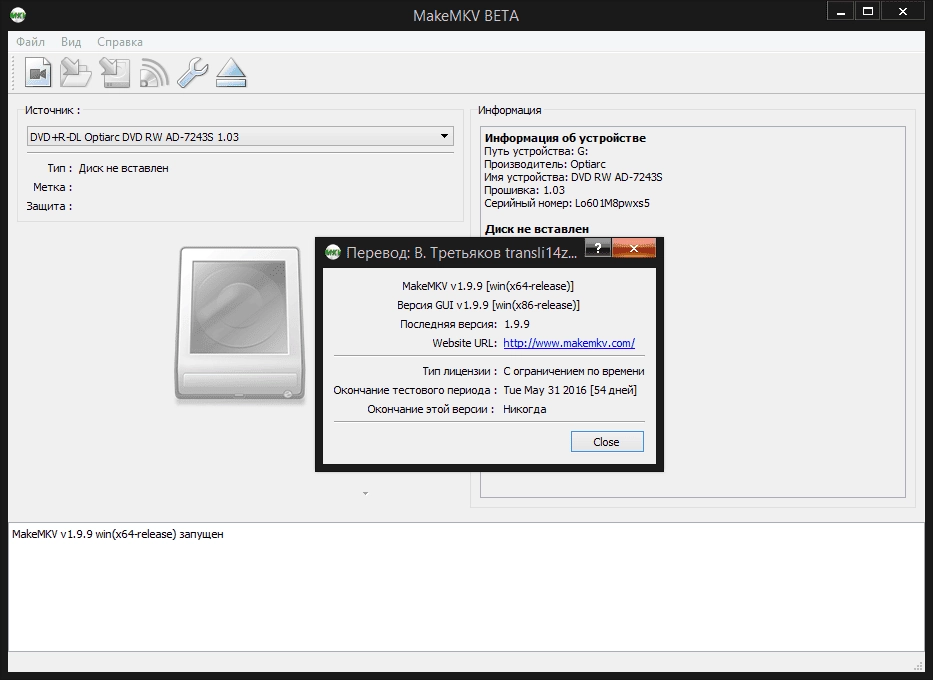933x680 pixels.
Task: Click the 'Тип лицензии :' label
Action: pyautogui.click(x=460, y=371)
